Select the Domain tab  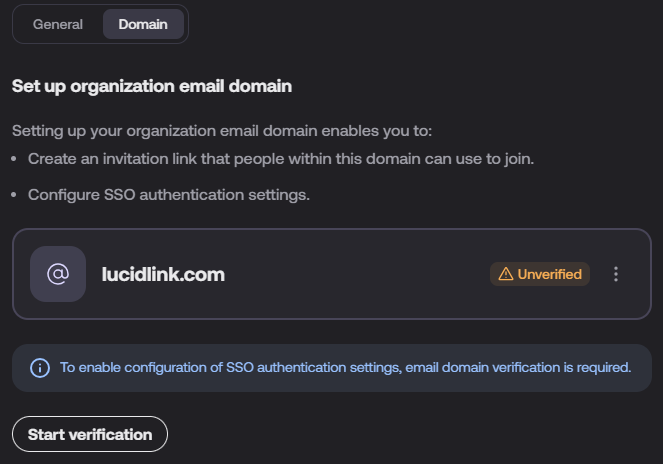143,25
